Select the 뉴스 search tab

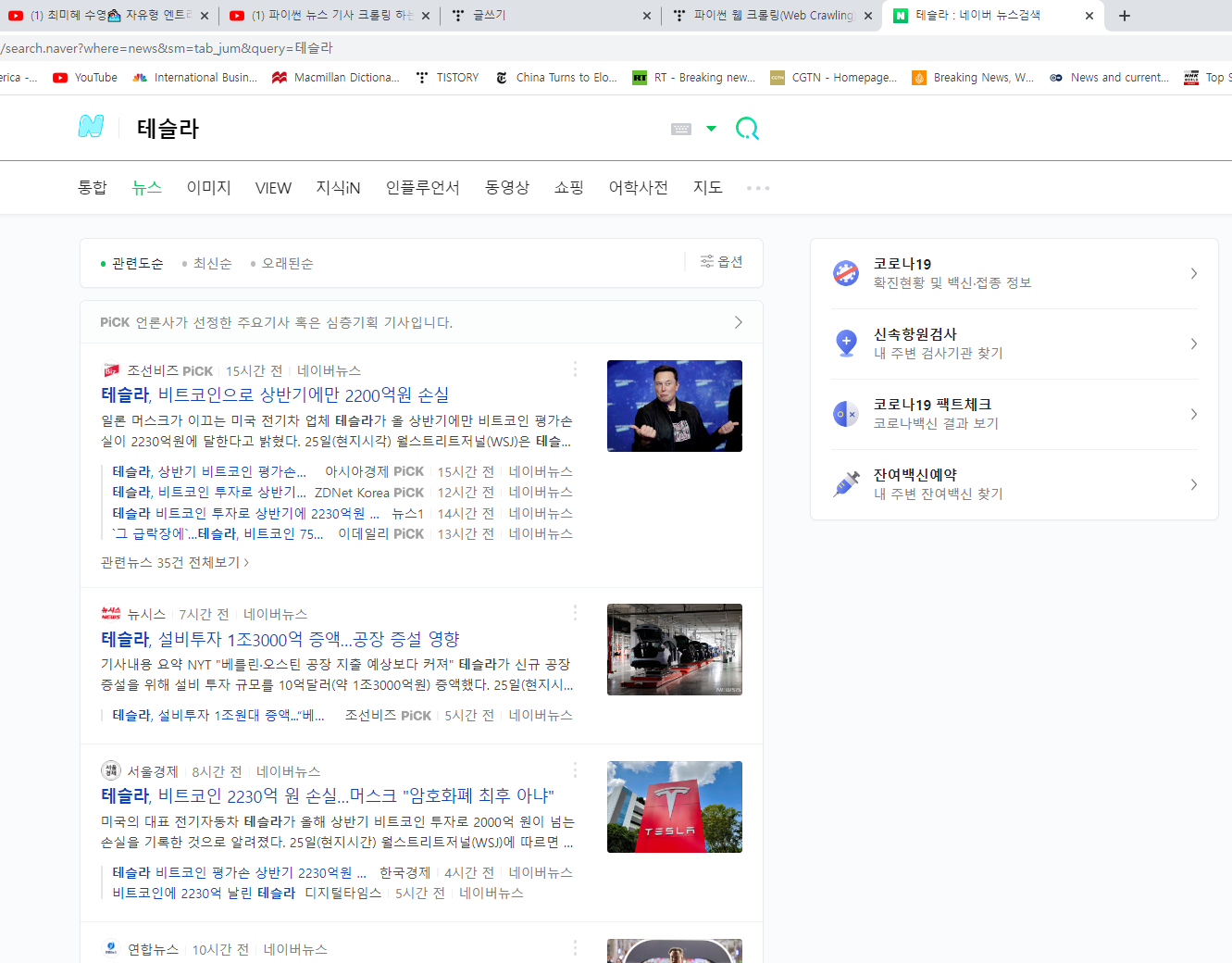147,188
